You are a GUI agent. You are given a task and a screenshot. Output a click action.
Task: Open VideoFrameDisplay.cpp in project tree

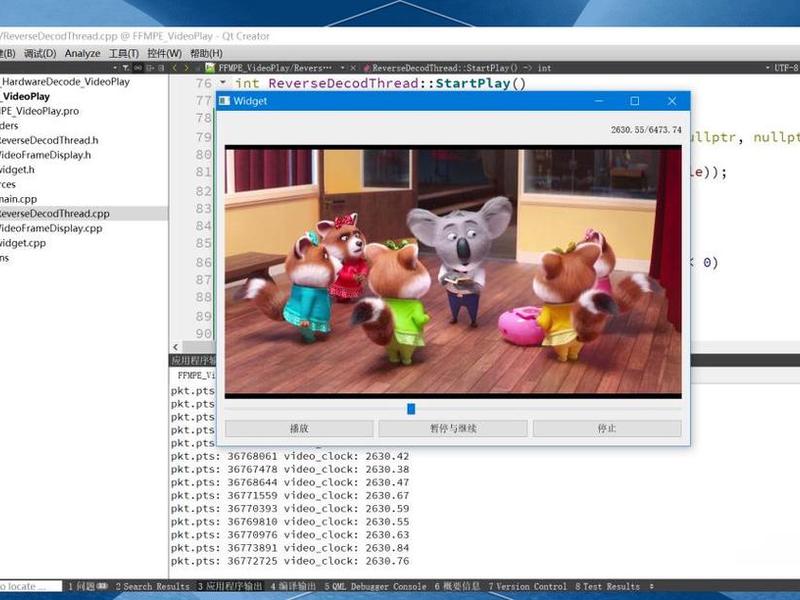click(x=51, y=228)
